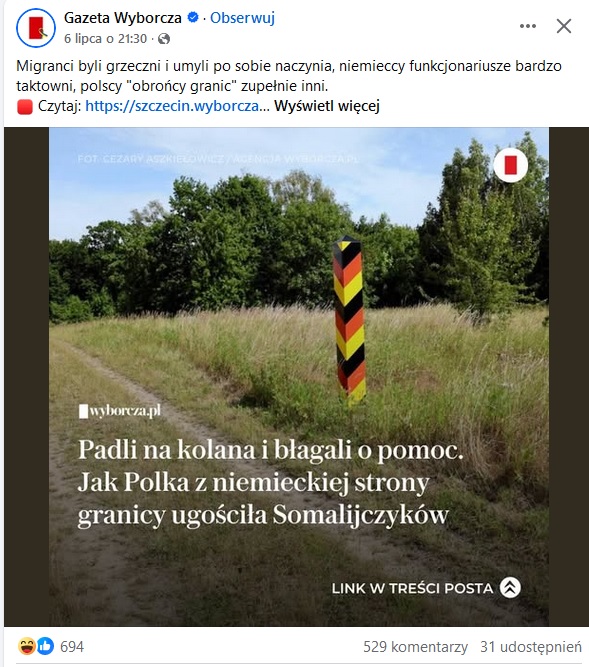Click the verified badge next to Gazeta Wyborcza
589x667 pixels.
193,18
